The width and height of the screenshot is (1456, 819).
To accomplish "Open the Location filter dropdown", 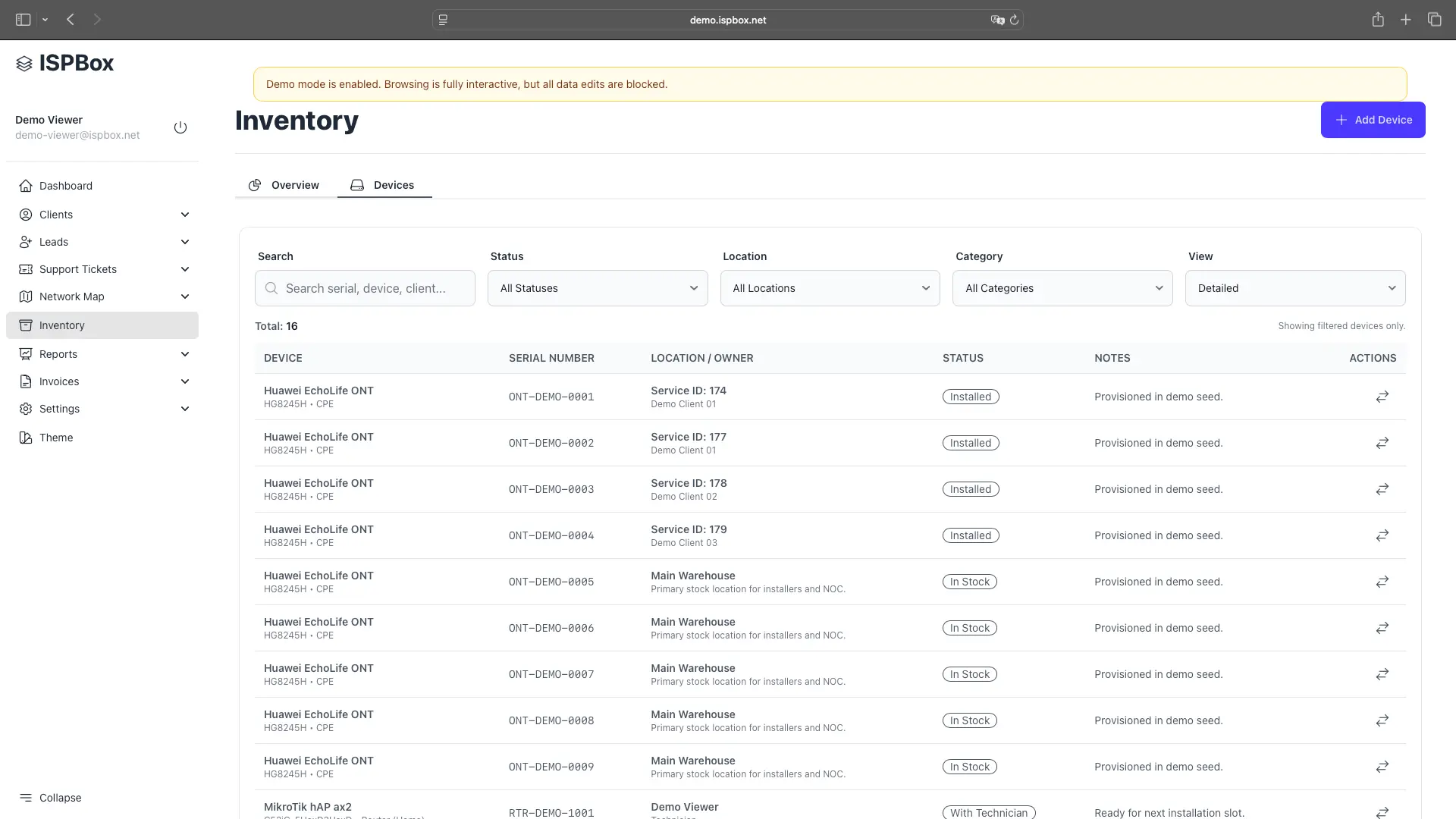I will coord(830,288).
